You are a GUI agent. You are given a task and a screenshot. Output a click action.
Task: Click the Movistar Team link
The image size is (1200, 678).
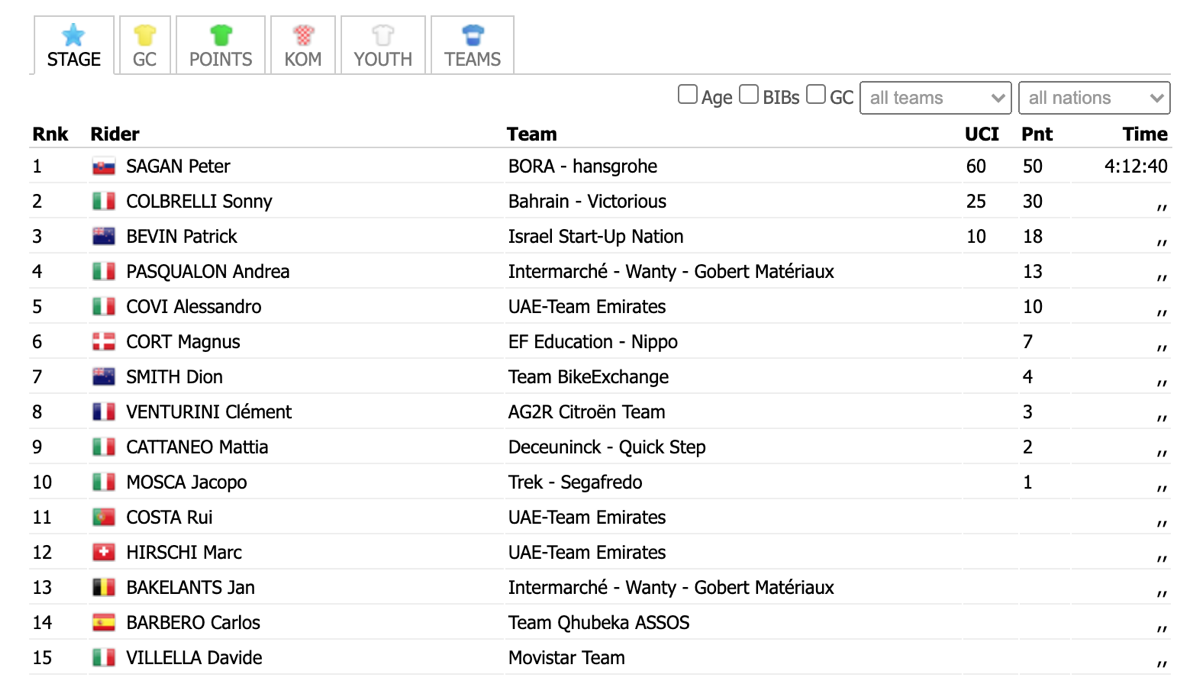point(566,657)
